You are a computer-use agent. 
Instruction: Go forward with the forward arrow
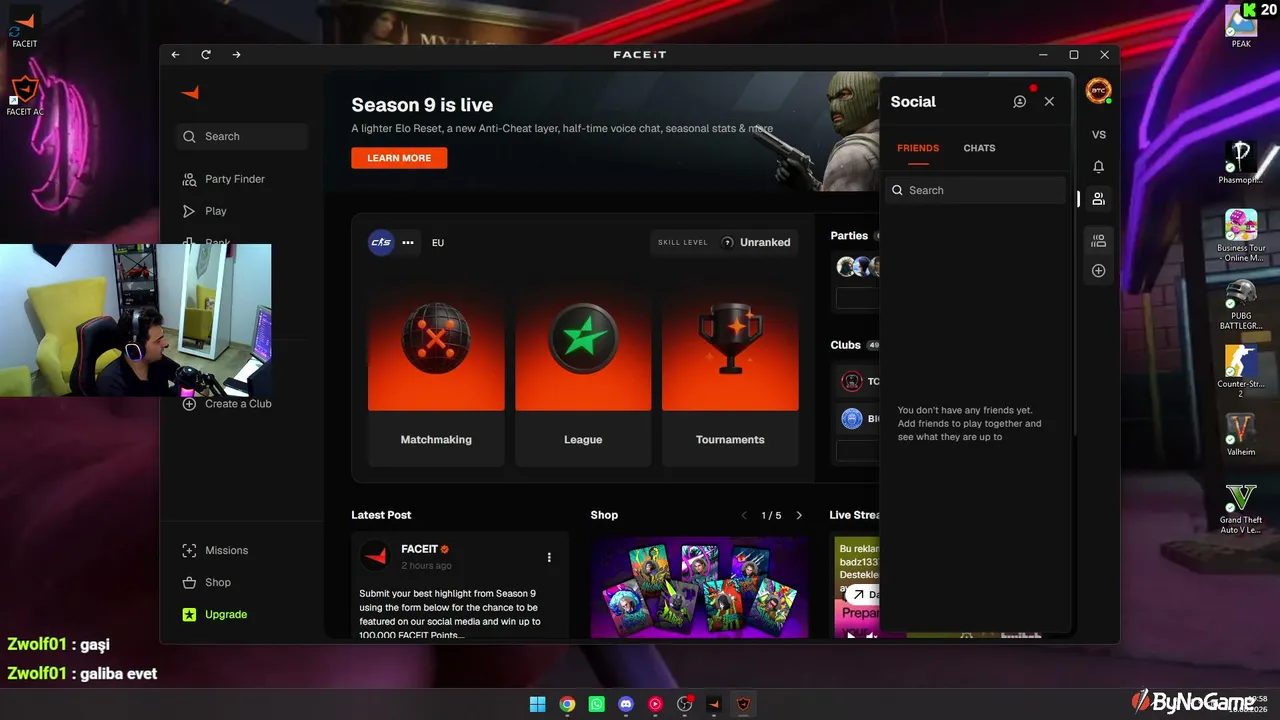(236, 55)
